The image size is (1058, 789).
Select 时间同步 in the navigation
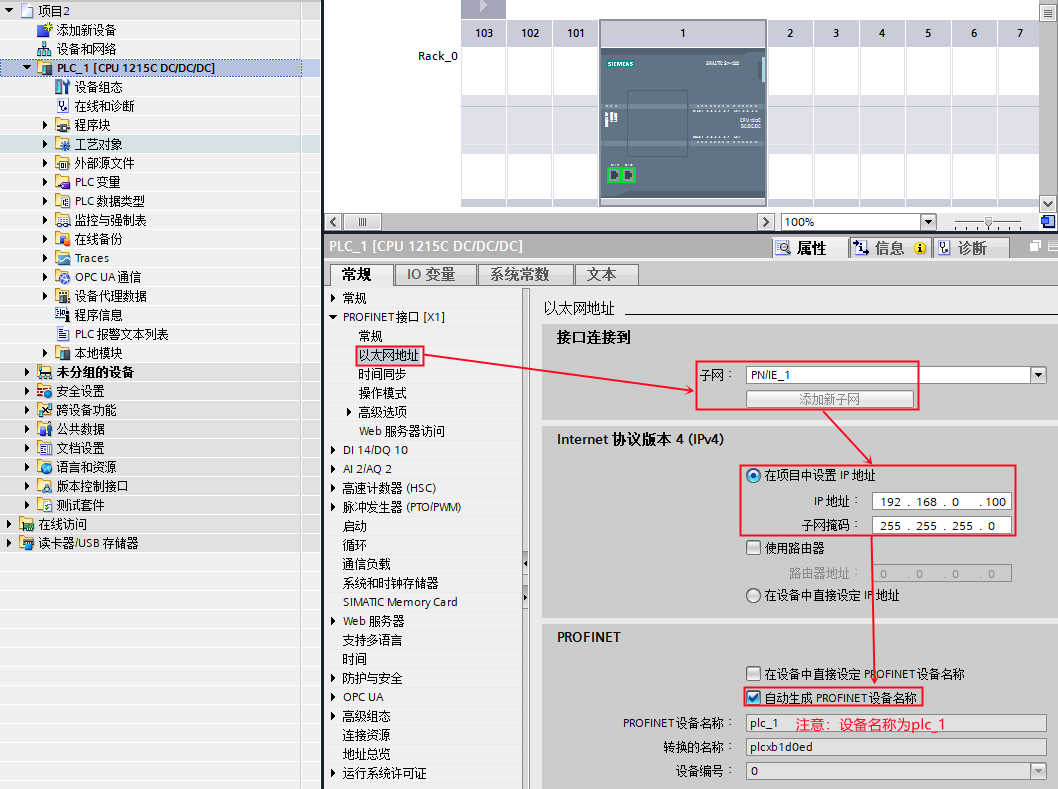[x=382, y=374]
